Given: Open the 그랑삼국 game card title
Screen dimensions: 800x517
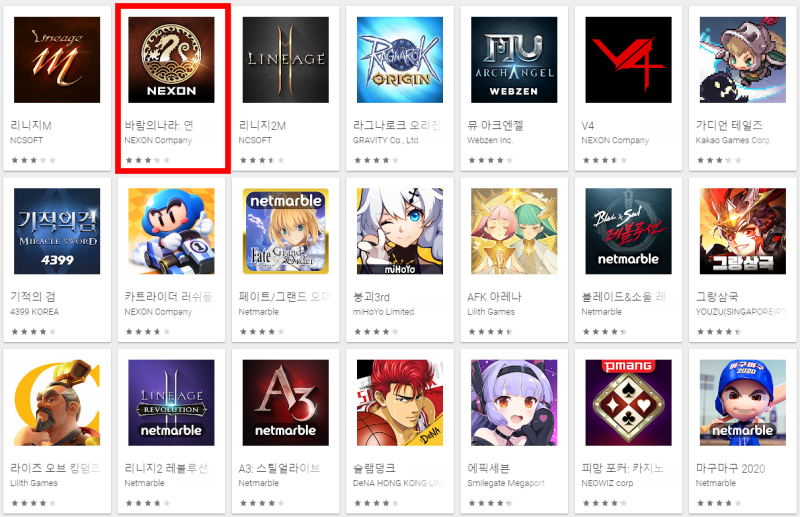Looking at the screenshot, I should point(717,297).
